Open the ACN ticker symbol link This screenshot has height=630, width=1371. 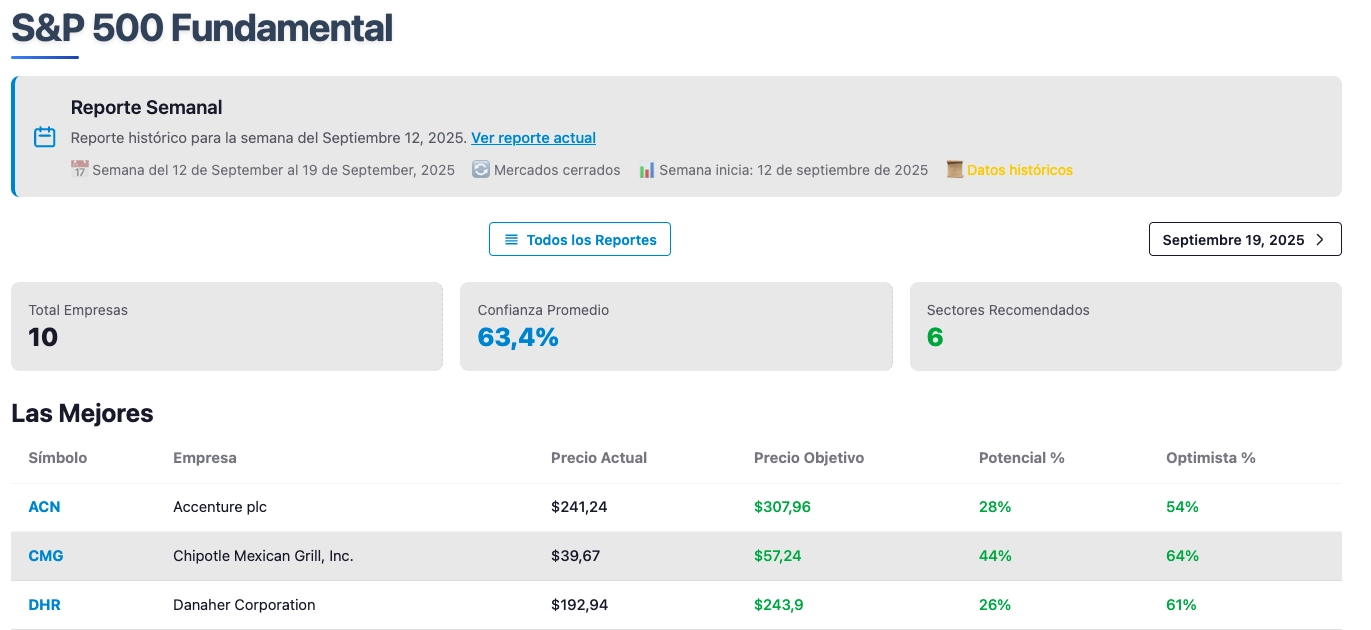pyautogui.click(x=44, y=507)
